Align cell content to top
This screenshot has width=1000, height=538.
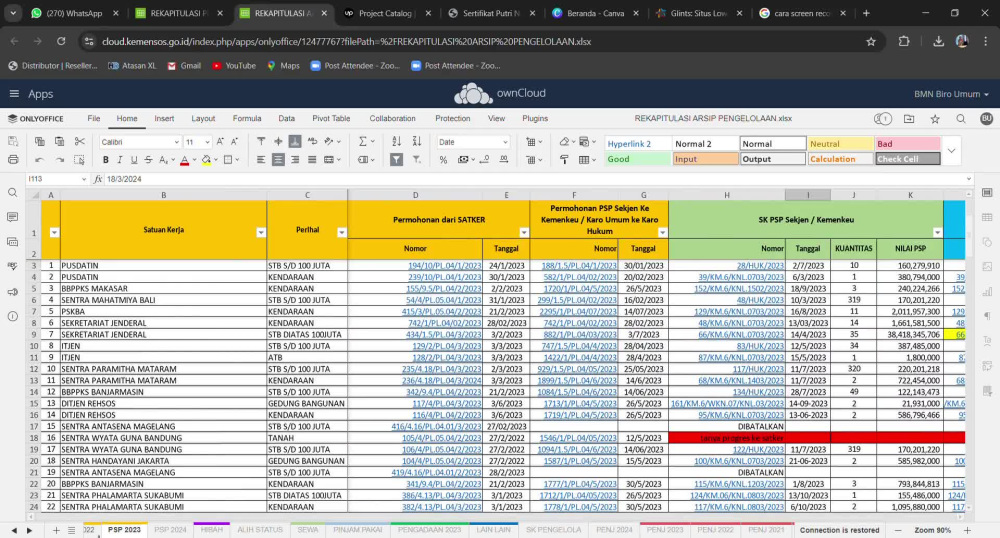tap(261, 142)
